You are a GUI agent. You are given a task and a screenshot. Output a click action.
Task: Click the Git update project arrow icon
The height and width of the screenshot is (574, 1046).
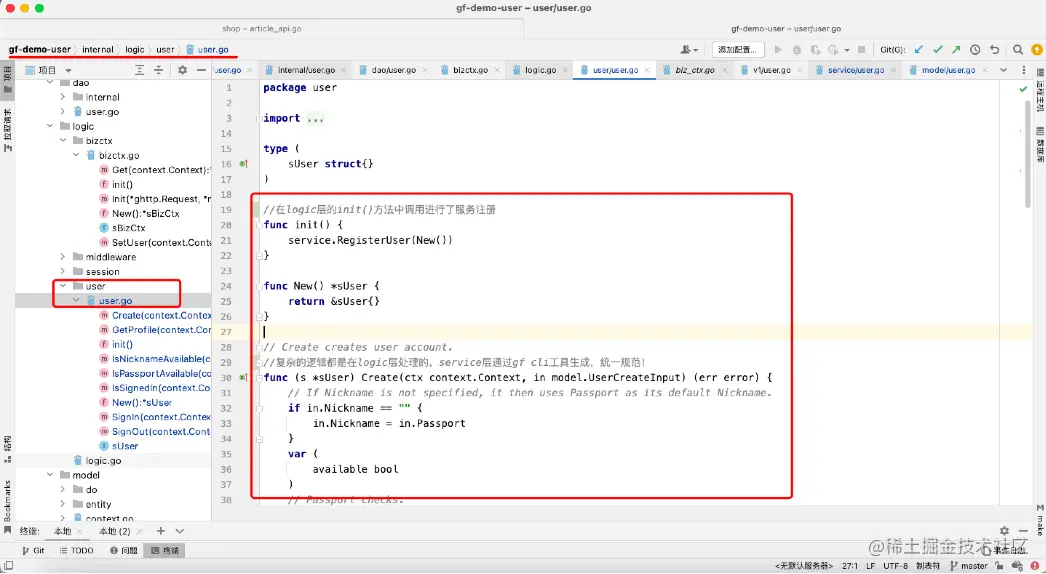pos(919,49)
